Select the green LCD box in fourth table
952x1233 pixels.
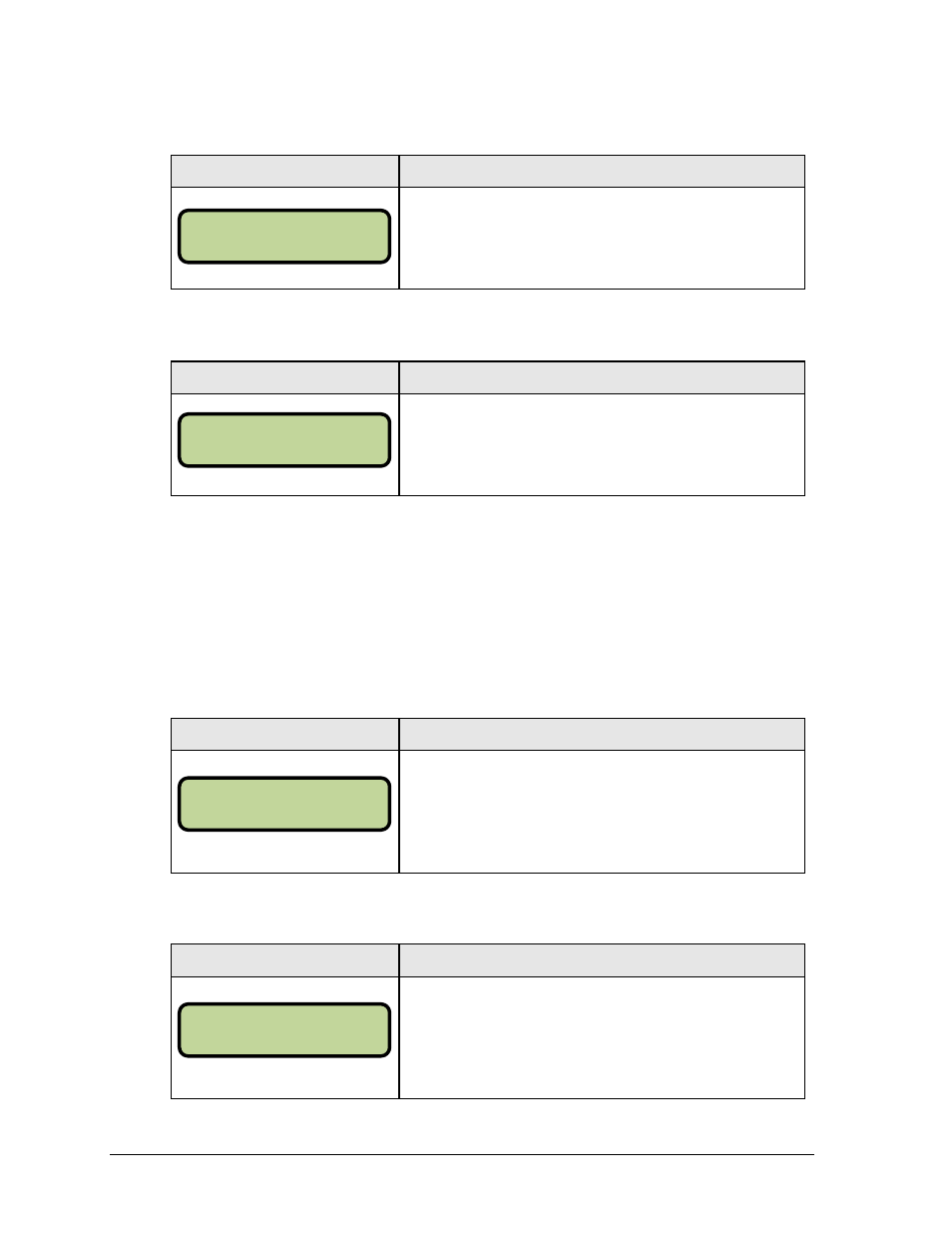tap(284, 1030)
